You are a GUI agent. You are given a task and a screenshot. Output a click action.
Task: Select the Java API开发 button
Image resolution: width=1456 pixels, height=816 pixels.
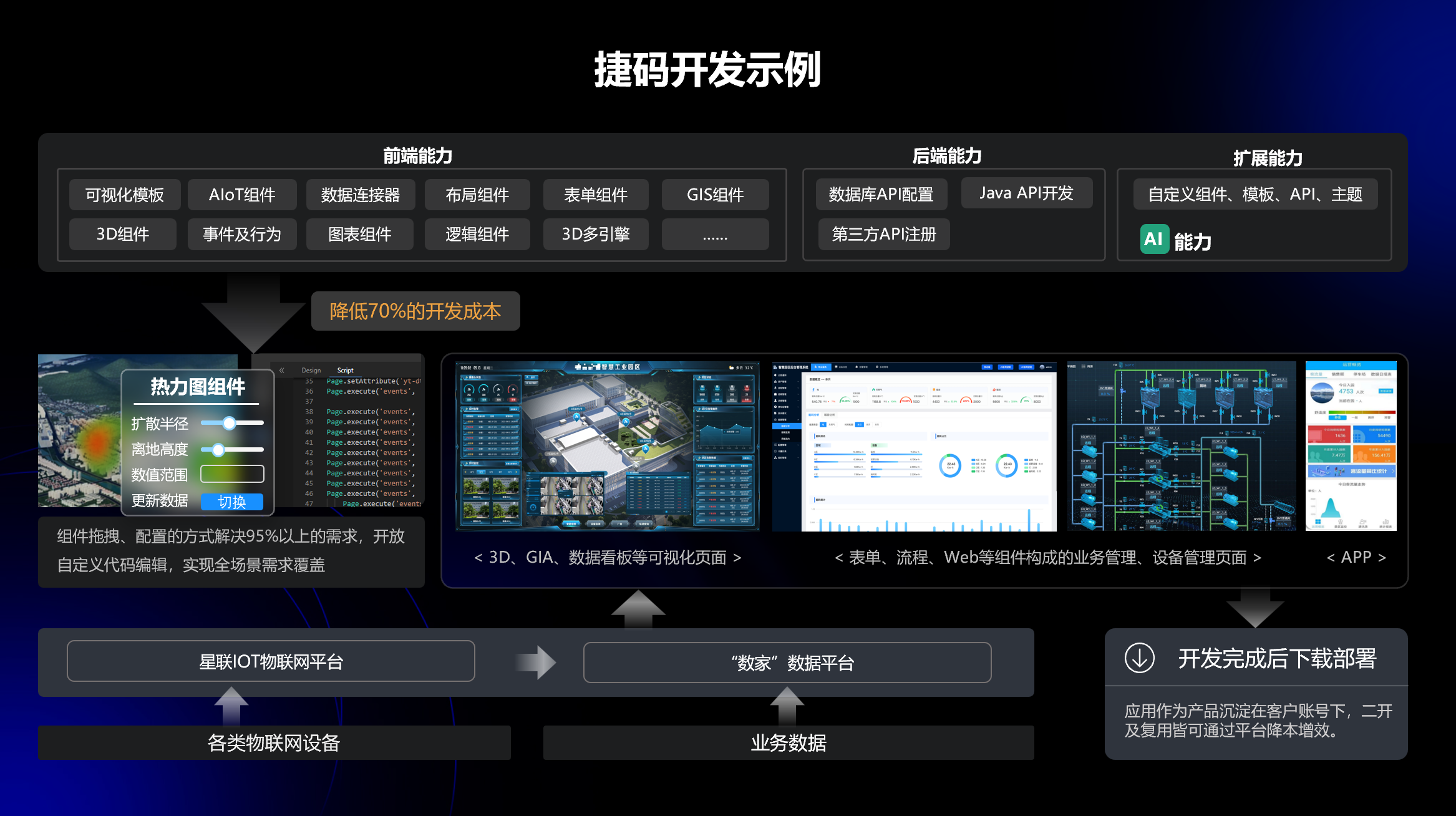click(x=1026, y=193)
